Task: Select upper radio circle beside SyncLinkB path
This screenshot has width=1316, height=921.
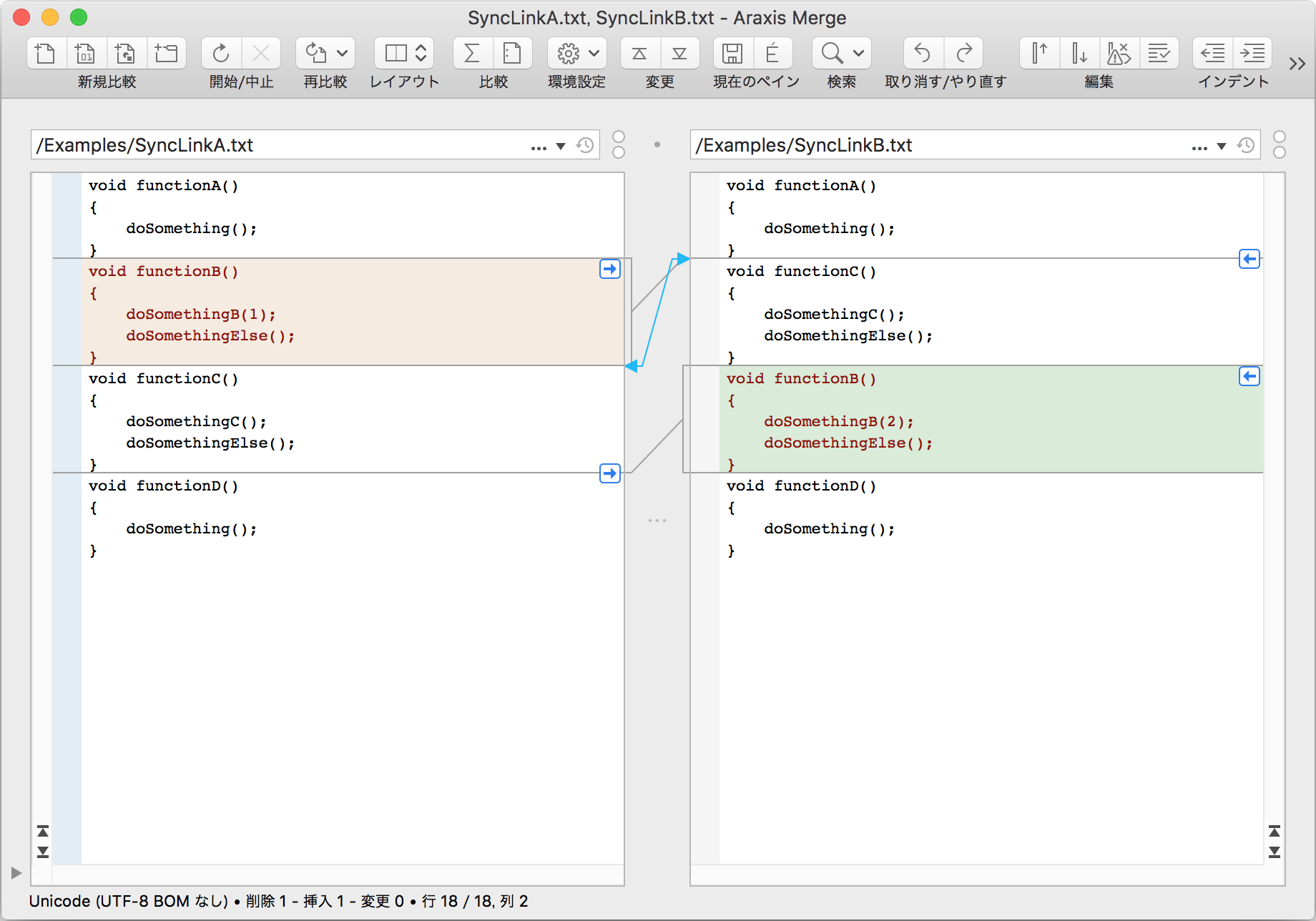Action: pyautogui.click(x=1280, y=137)
